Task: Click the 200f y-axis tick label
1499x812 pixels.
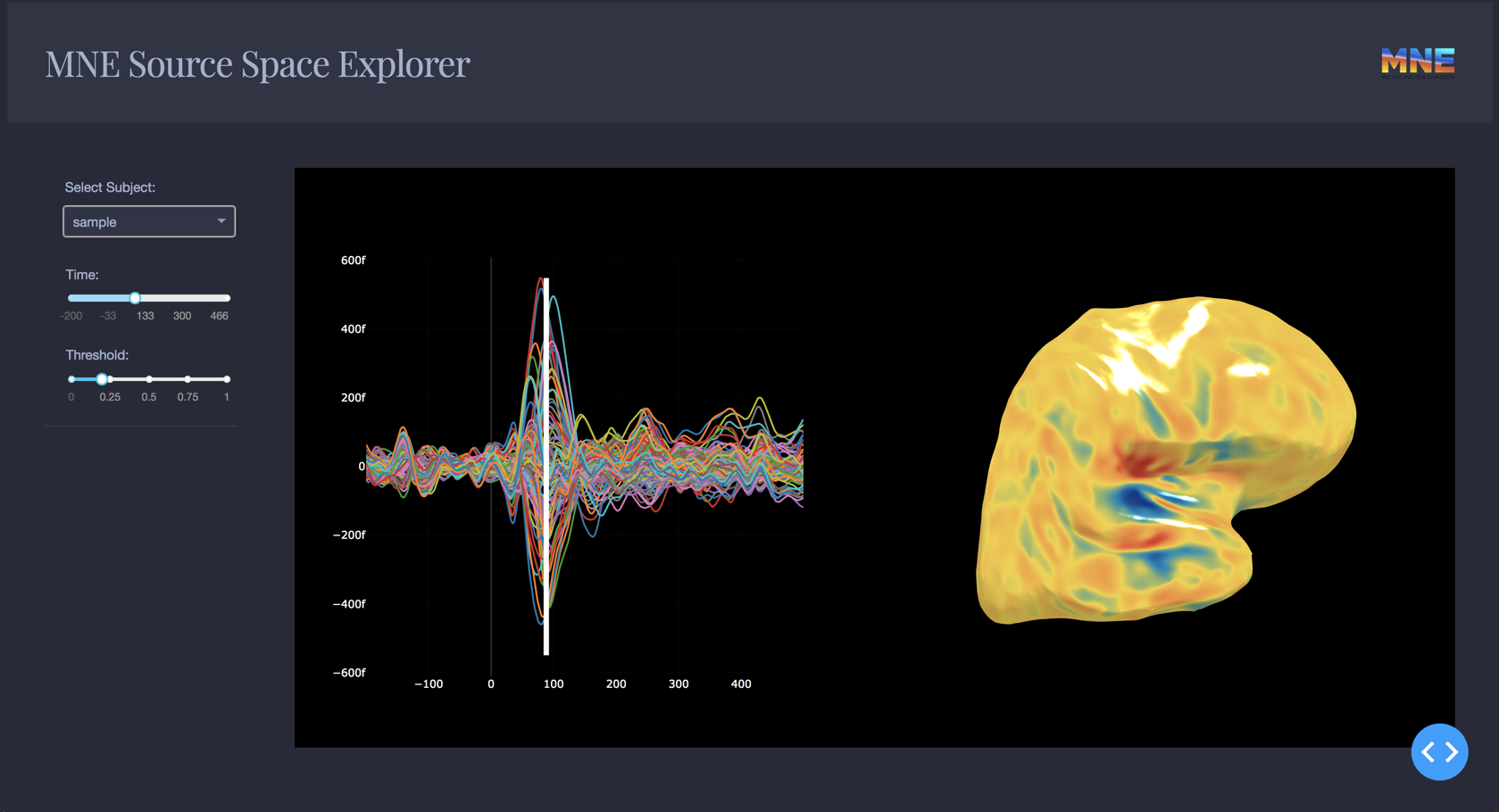Action: [353, 398]
